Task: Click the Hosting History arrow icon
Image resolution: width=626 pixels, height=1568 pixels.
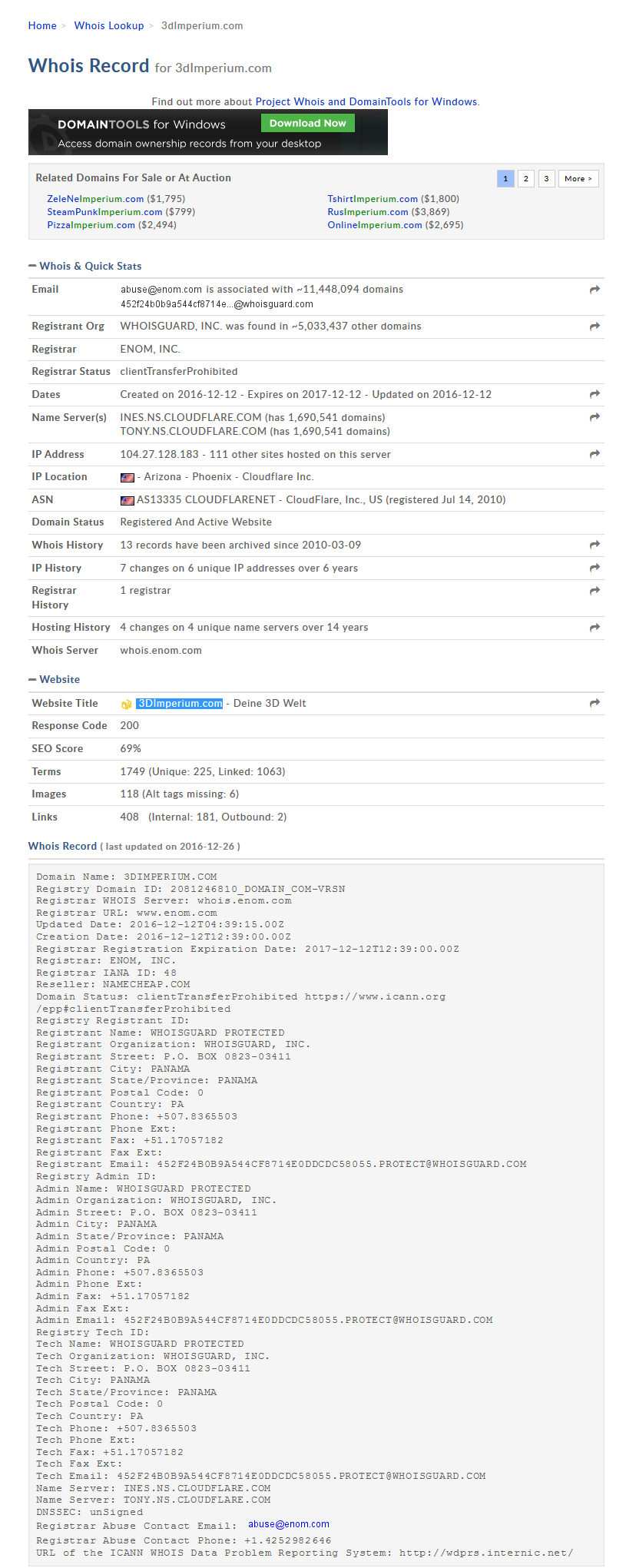Action: tap(595, 628)
